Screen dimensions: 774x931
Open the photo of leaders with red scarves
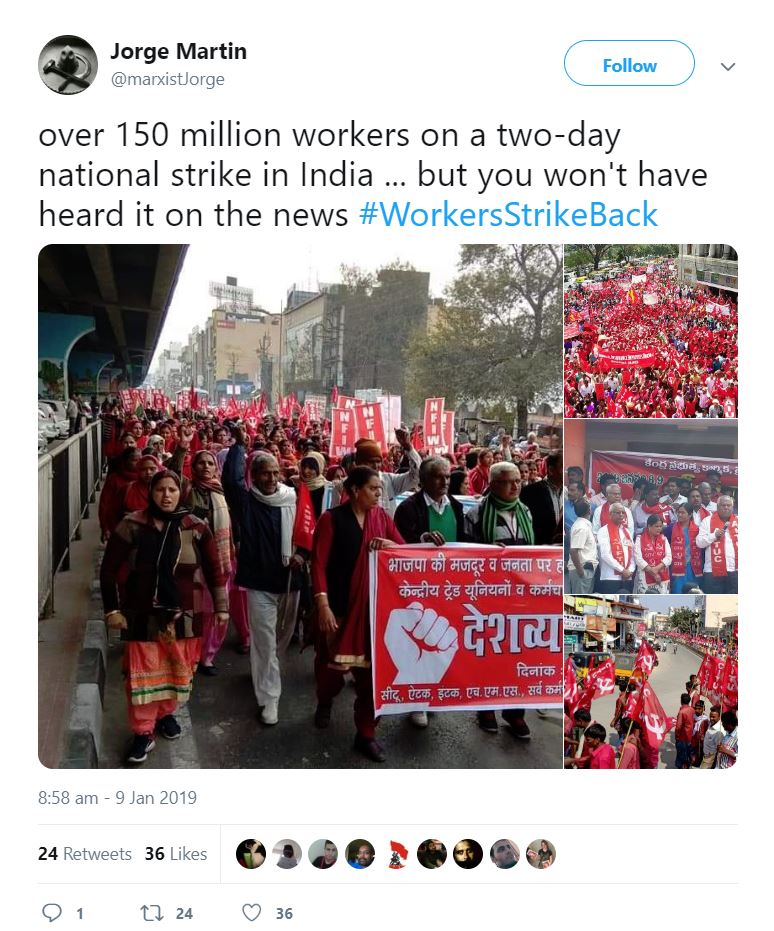(651, 506)
